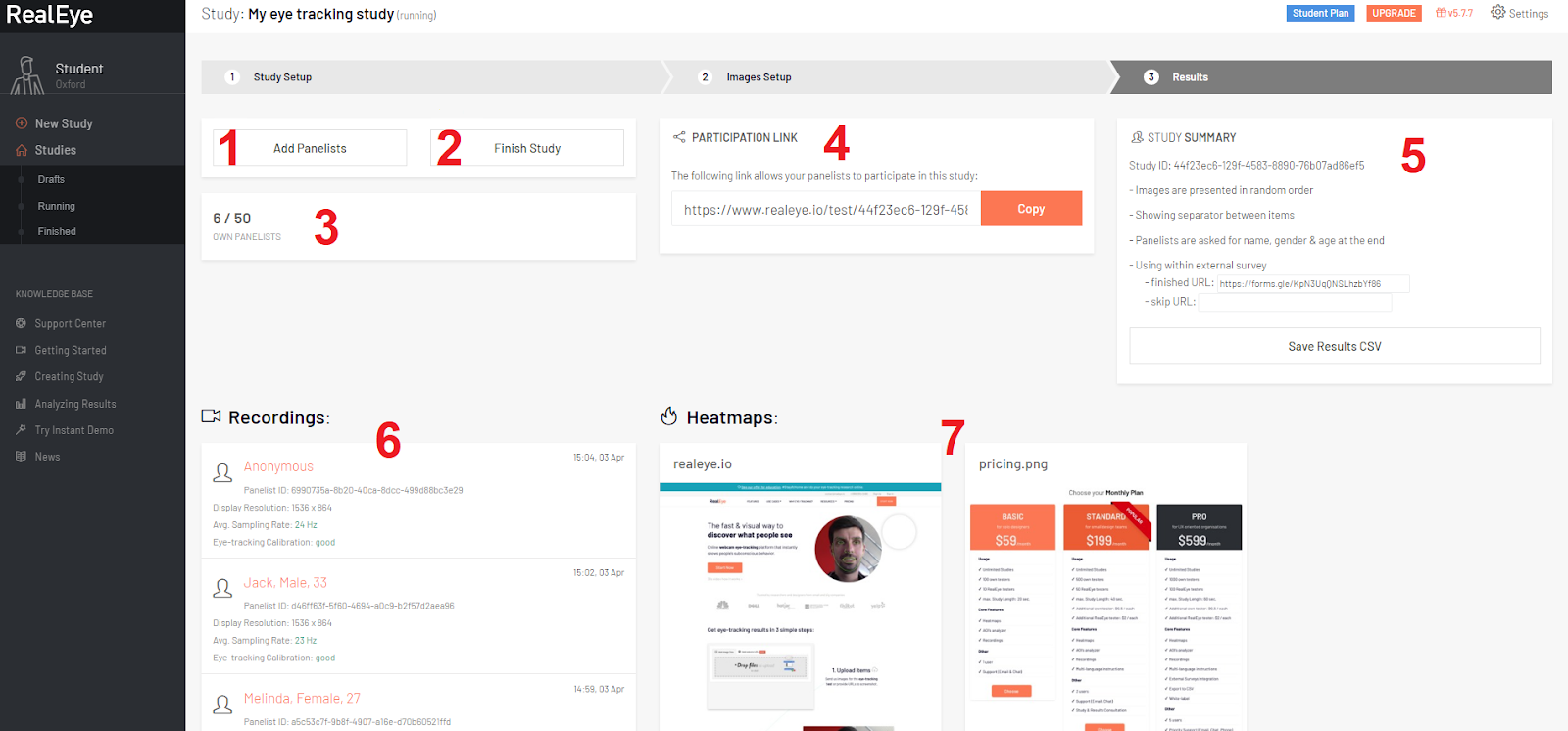Viewport: 1568px width, 731px height.
Task: Copy the participation link
Action: tap(1031, 209)
